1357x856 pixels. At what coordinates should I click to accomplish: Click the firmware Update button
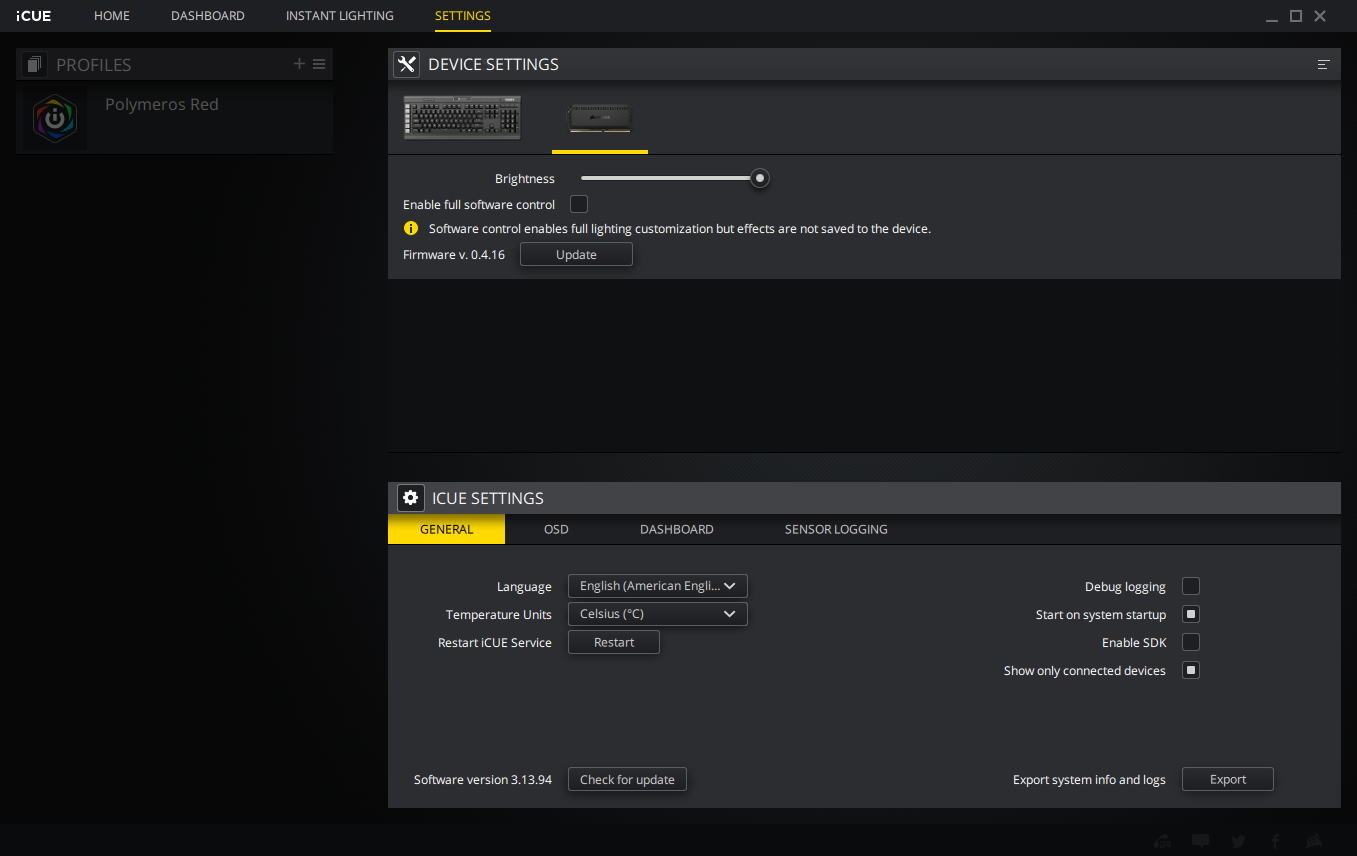576,255
